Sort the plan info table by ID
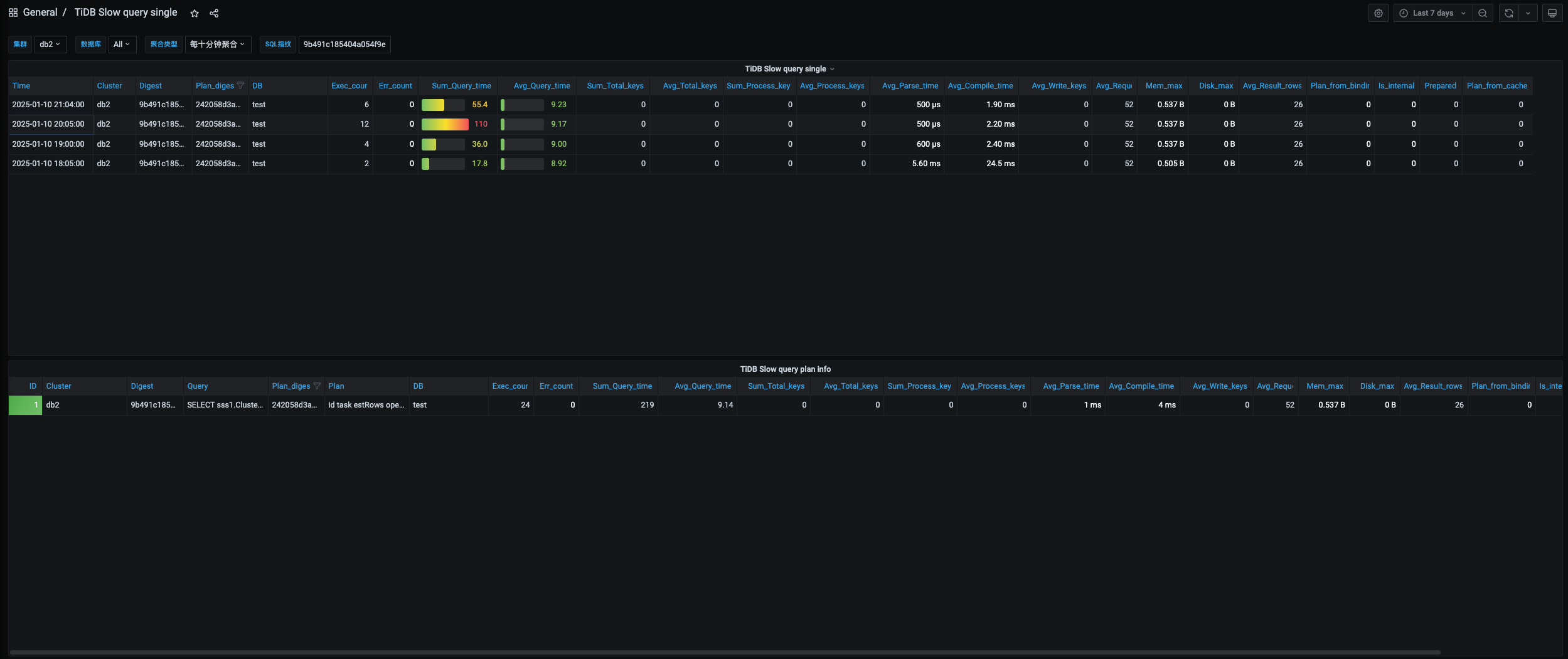Image resolution: width=1568 pixels, height=659 pixels. pyautogui.click(x=33, y=386)
